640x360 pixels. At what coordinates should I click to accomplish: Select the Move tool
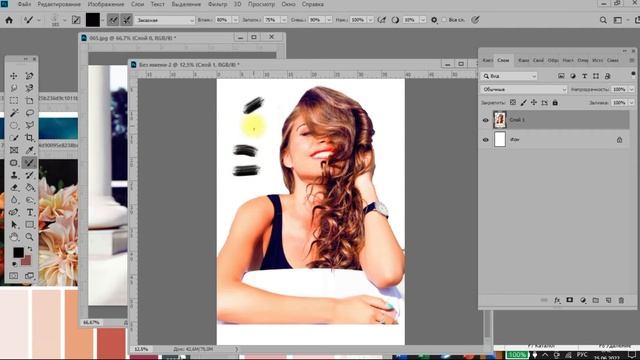click(14, 76)
